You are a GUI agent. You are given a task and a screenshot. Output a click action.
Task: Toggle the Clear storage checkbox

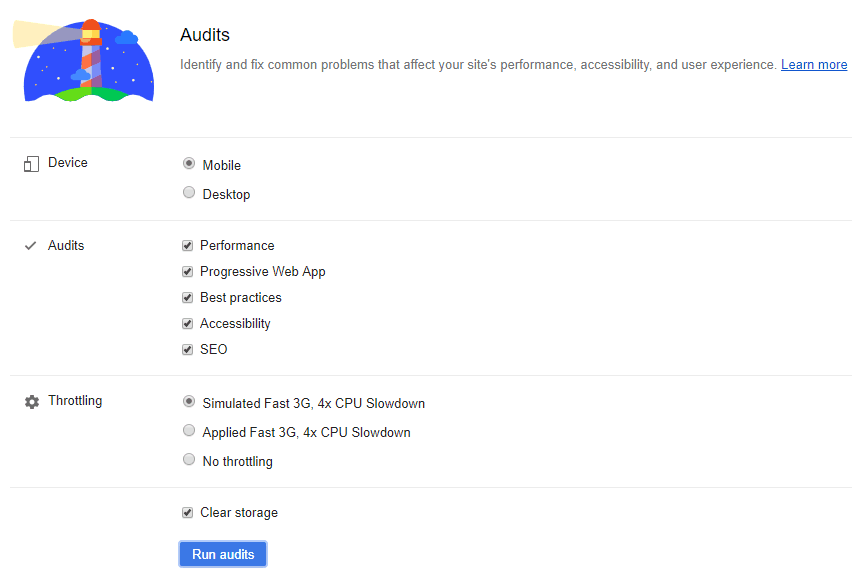(x=187, y=512)
